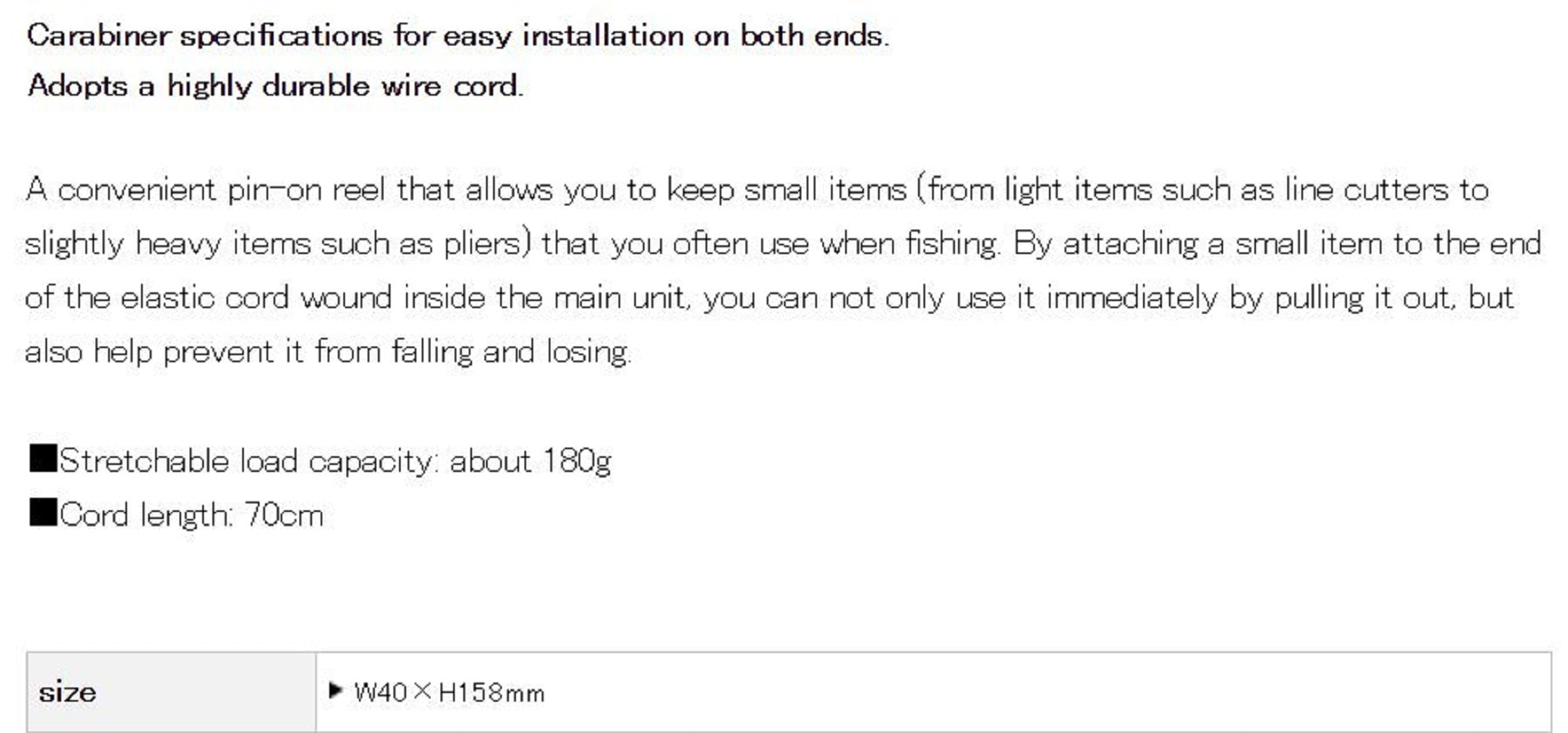Select the "size" table header cell
This screenshot has height=733, width=1568.
[171, 692]
